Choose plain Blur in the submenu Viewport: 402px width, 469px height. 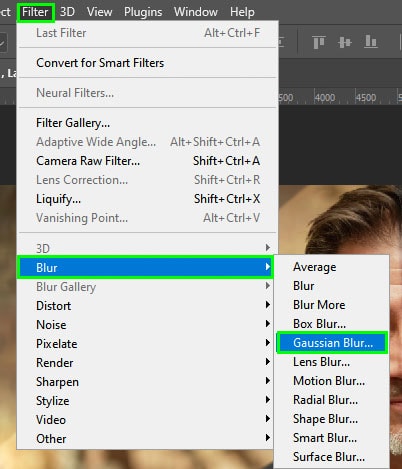[332, 286]
